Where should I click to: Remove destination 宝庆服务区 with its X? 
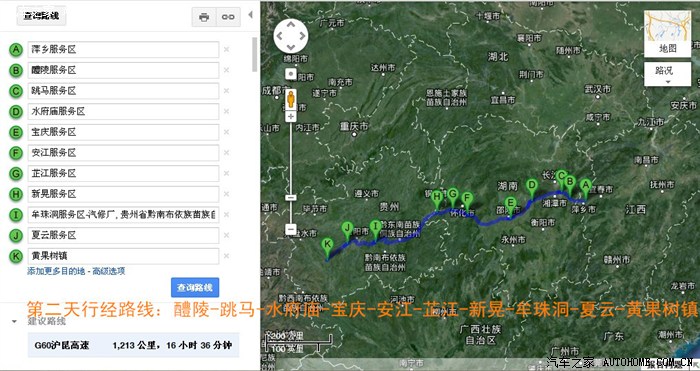[x=226, y=132]
